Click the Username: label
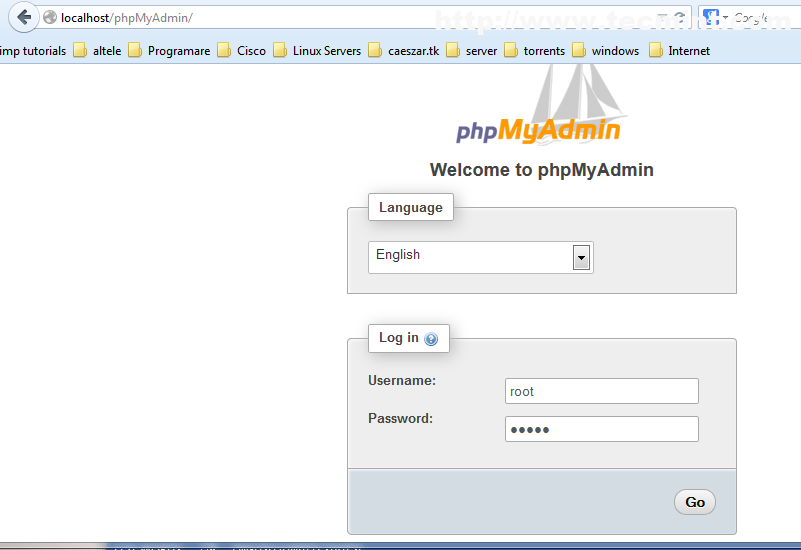 [x=402, y=380]
